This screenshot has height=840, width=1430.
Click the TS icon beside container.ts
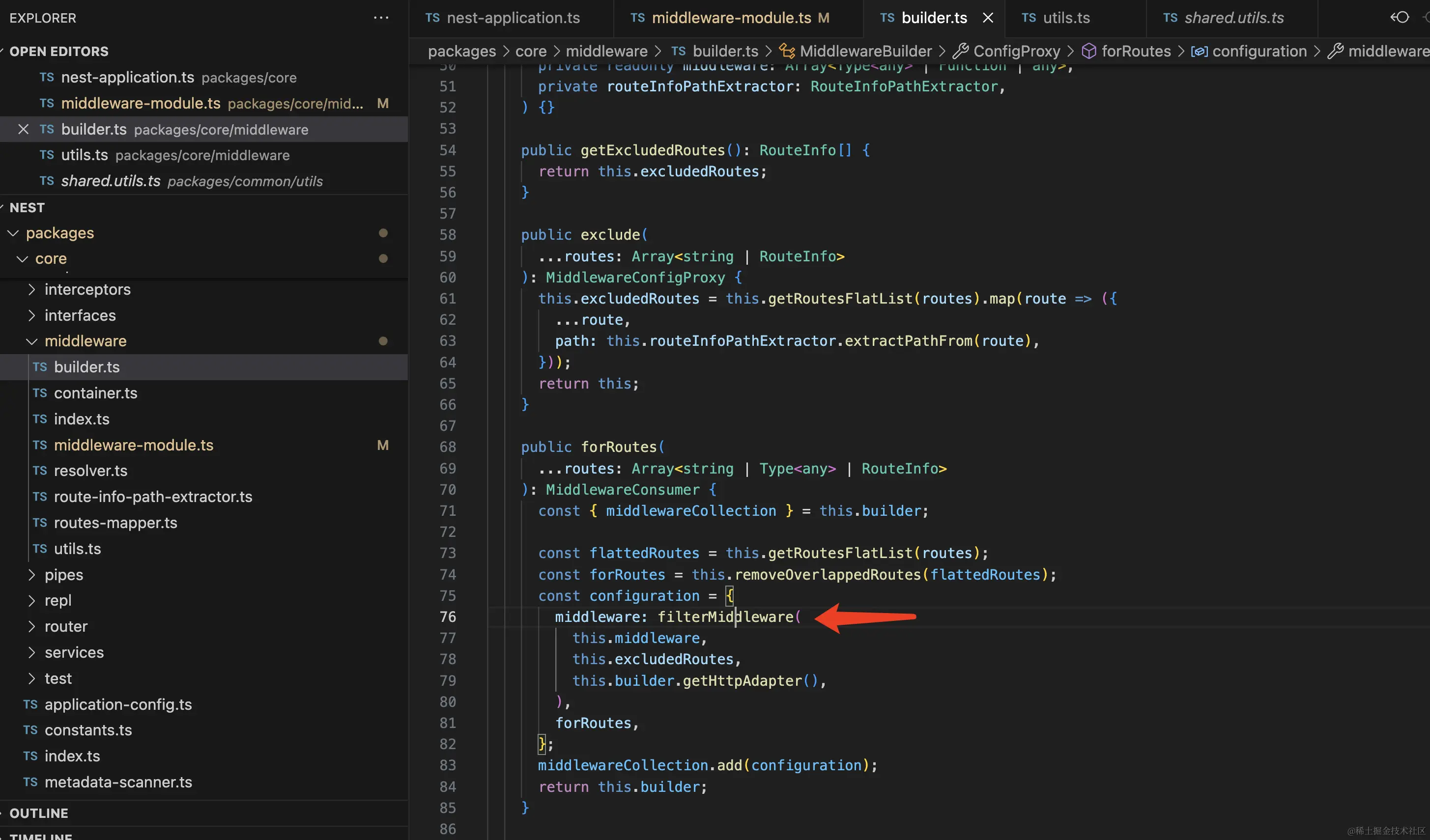[x=40, y=393]
